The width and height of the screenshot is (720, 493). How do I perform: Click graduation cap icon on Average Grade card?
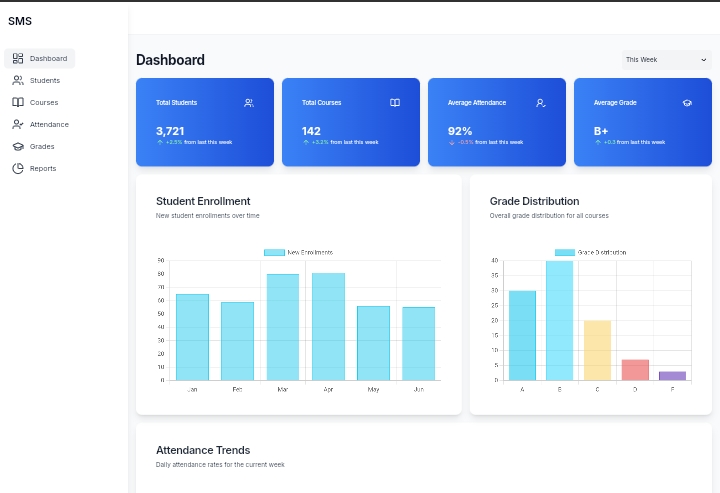click(x=687, y=102)
